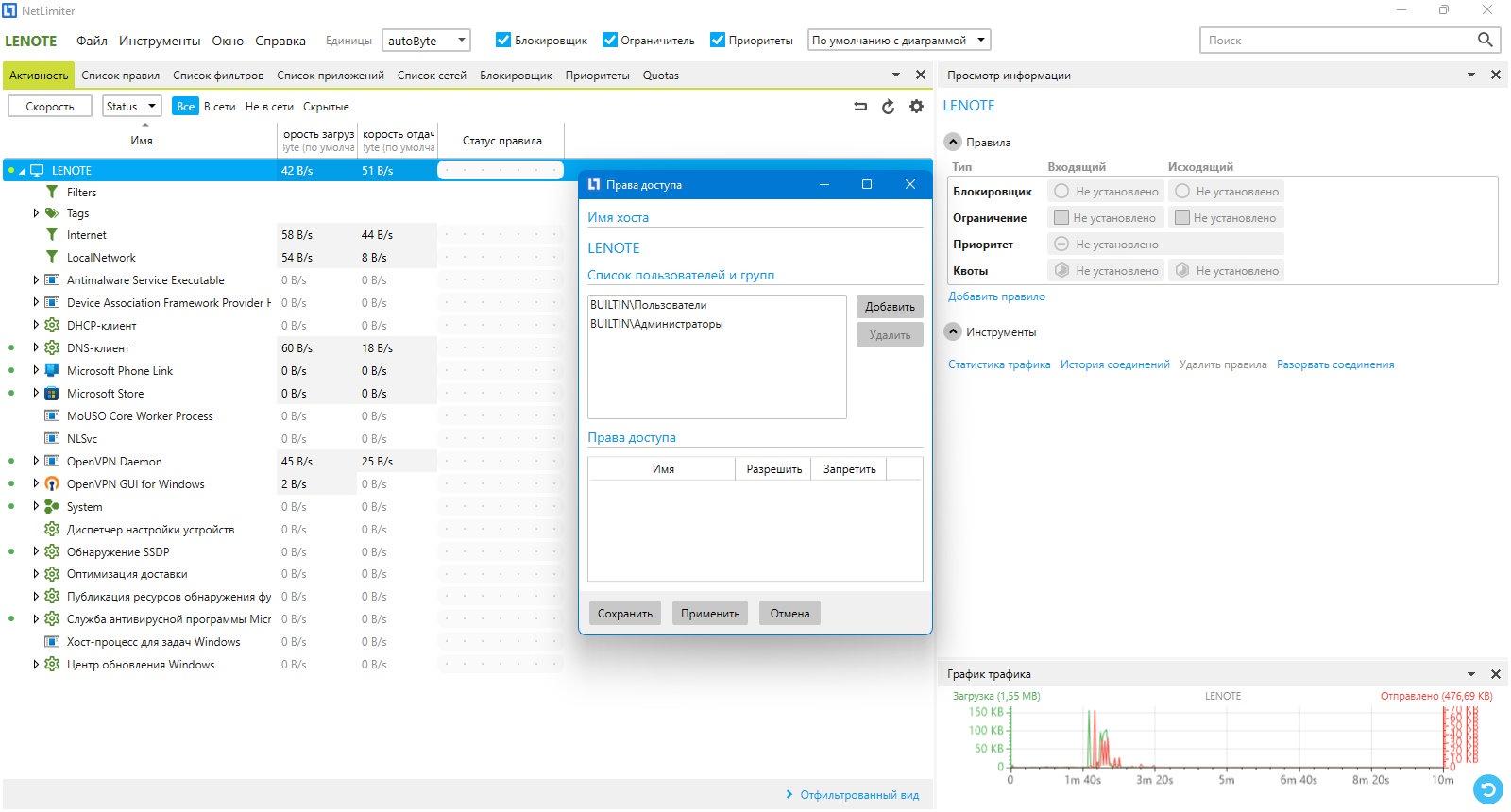Switch to Список правил tab

click(x=121, y=76)
